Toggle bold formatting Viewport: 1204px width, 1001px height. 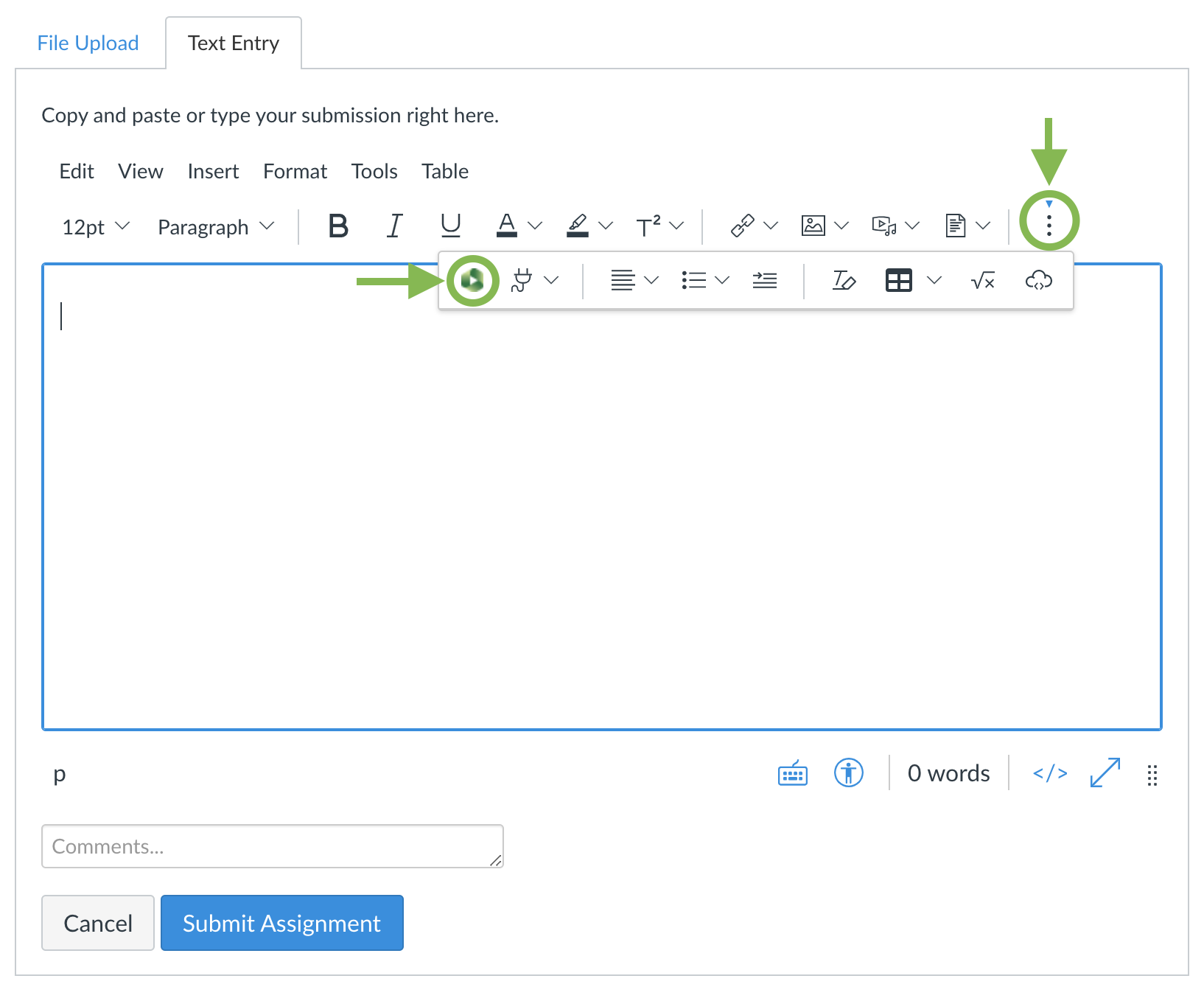point(338,226)
